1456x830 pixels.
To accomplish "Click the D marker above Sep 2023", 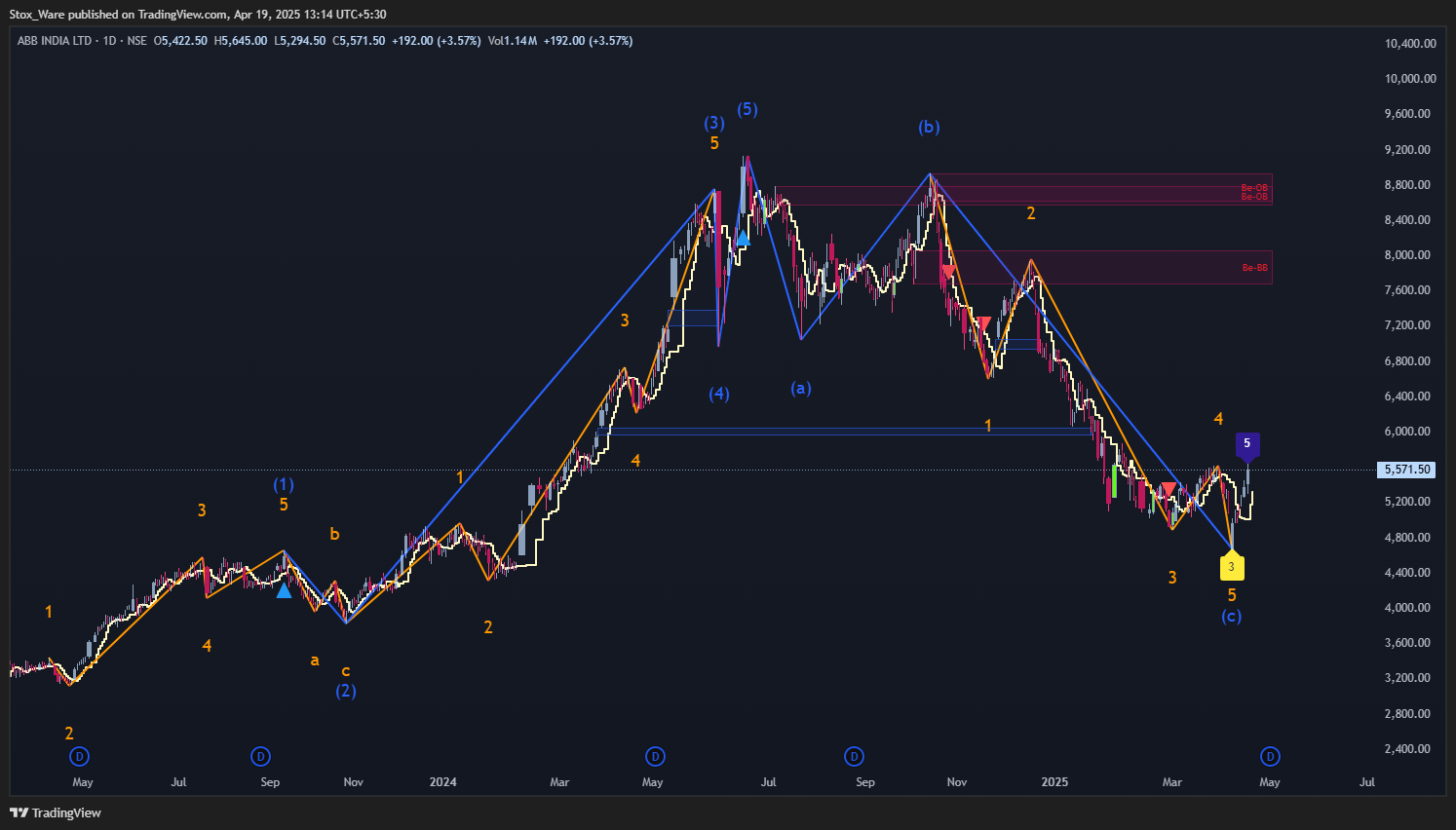I will [x=260, y=757].
